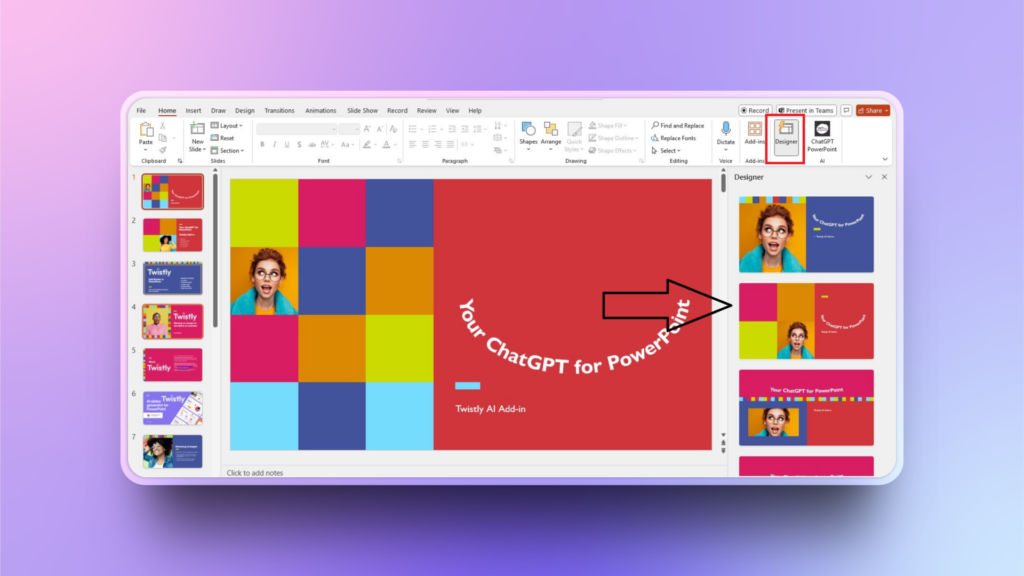Viewport: 1024px width, 576px height.
Task: Apply Underline formatting
Action: (287, 144)
